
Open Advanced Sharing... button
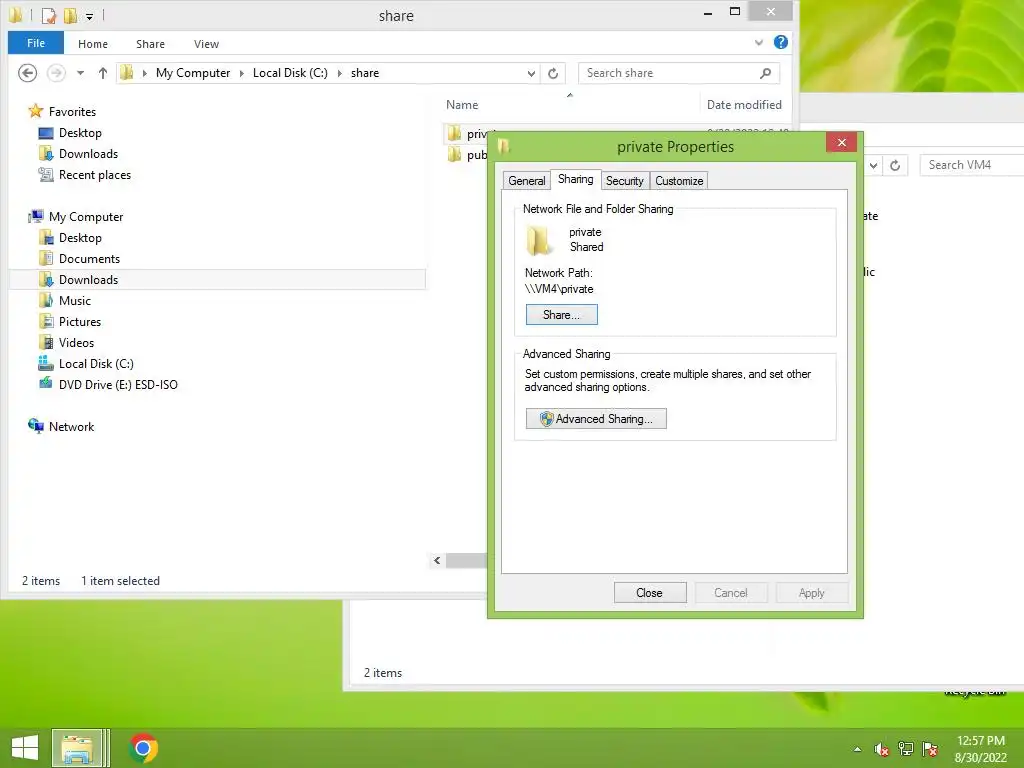(x=596, y=419)
